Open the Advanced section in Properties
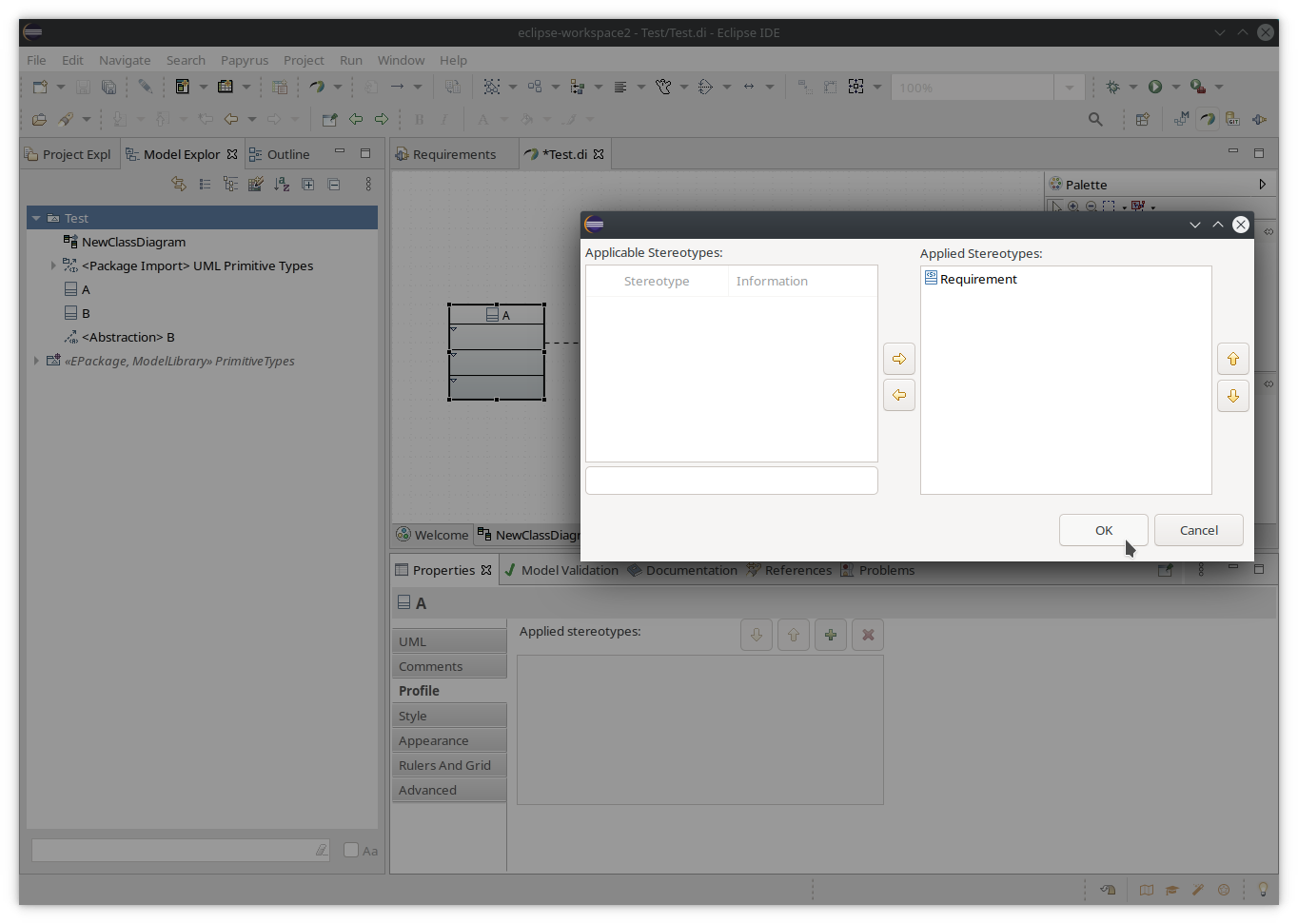 (449, 790)
